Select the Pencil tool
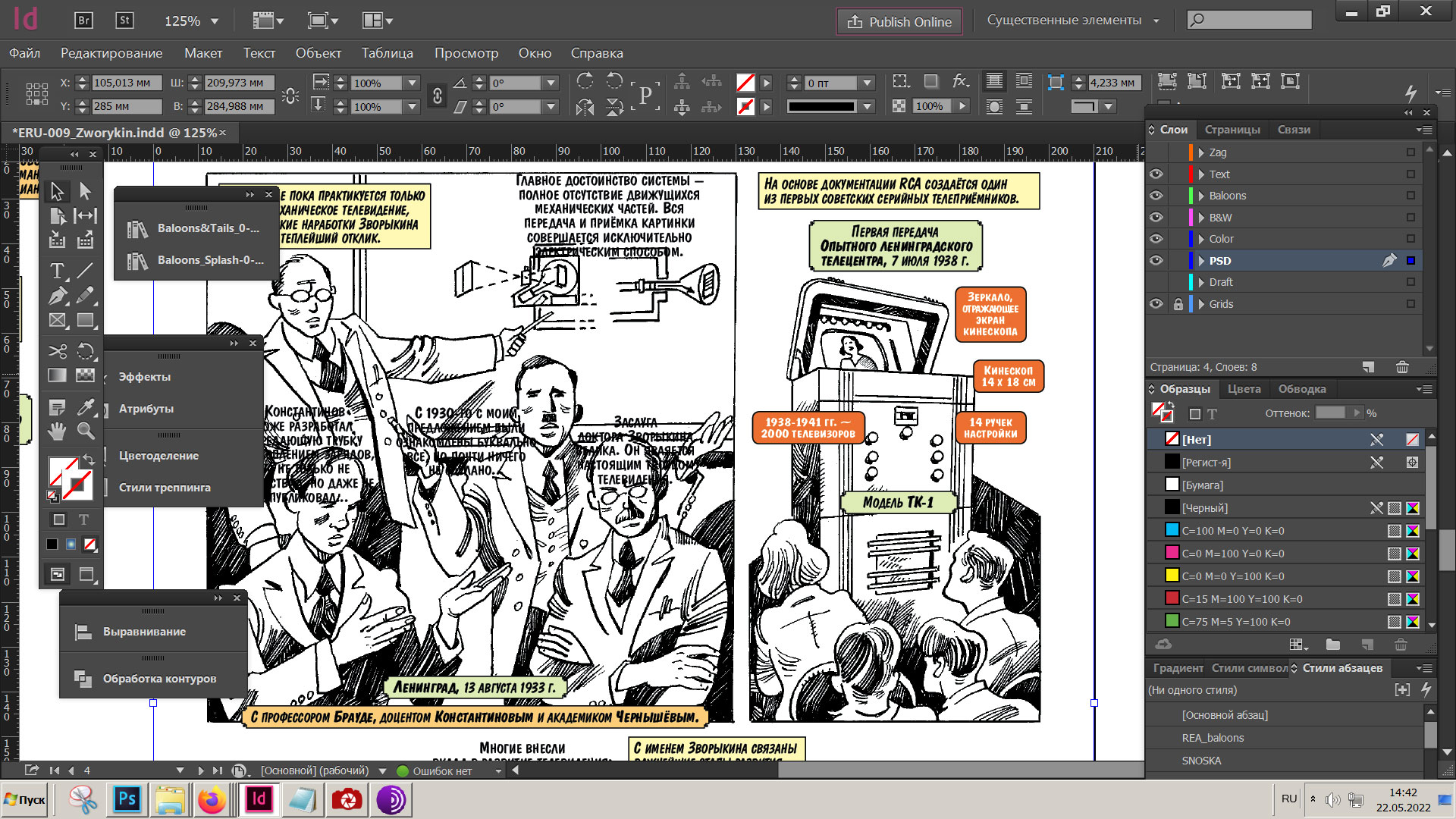This screenshot has height=819, width=1456. coord(85,296)
